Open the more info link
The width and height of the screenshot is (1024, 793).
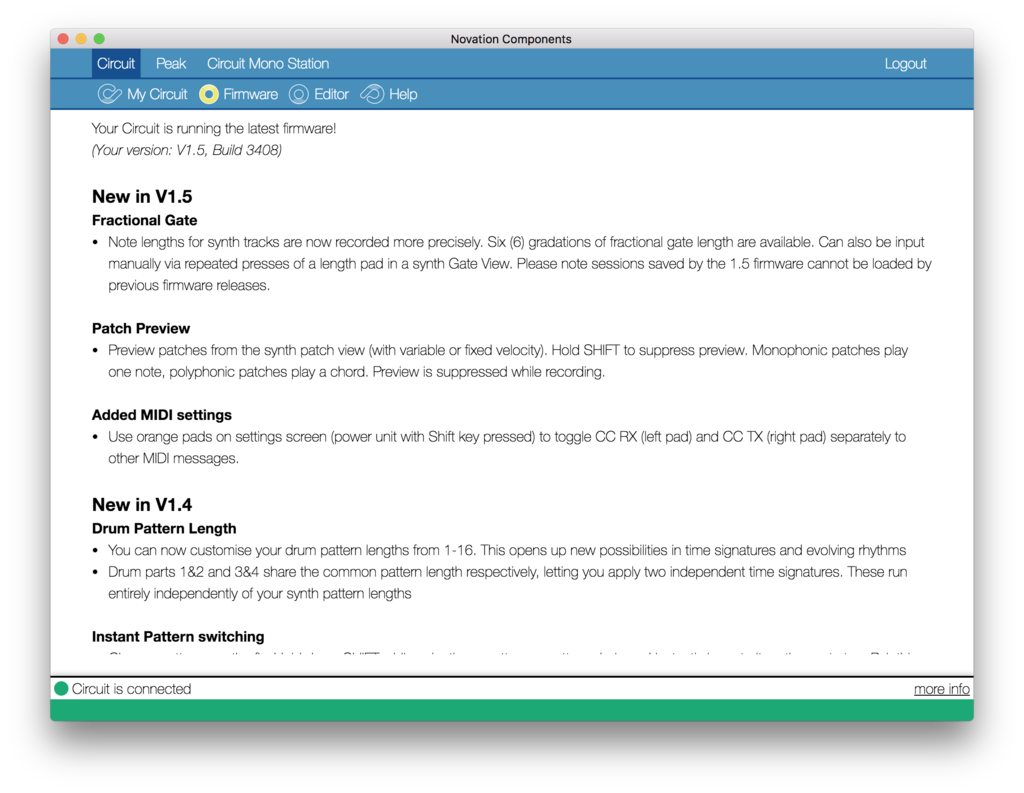(x=942, y=688)
